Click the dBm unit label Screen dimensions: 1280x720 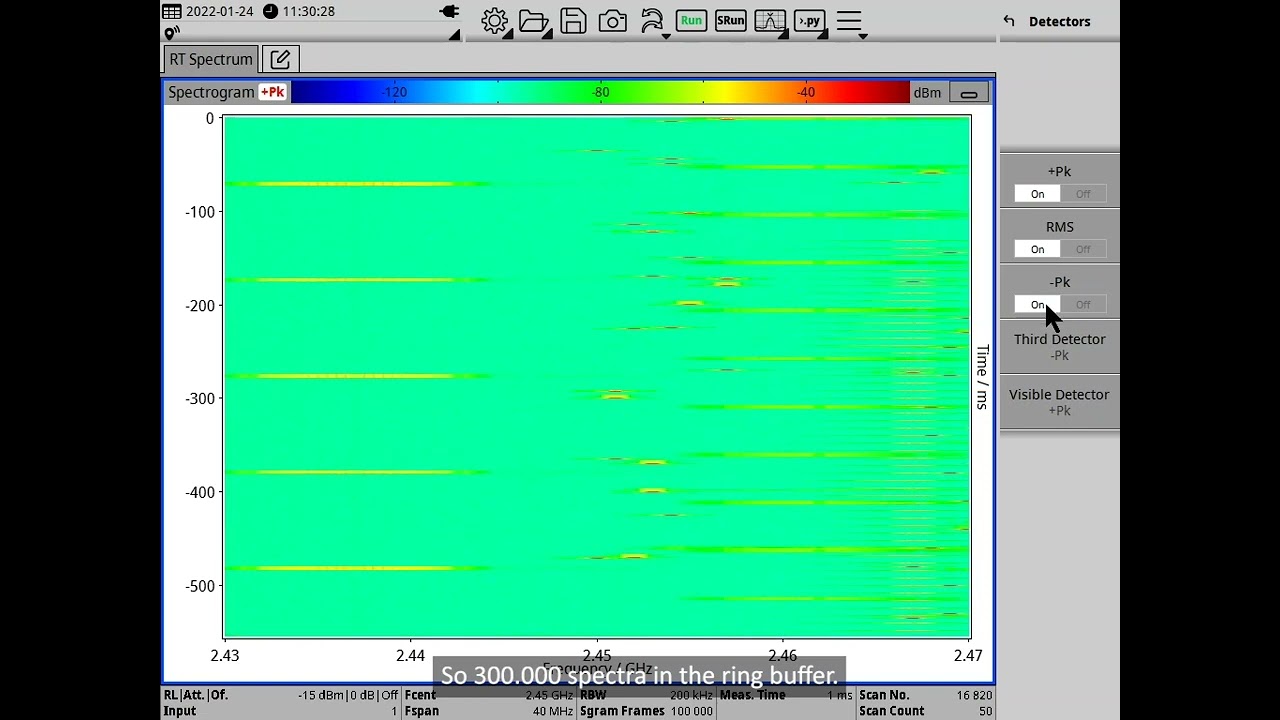pyautogui.click(x=927, y=92)
